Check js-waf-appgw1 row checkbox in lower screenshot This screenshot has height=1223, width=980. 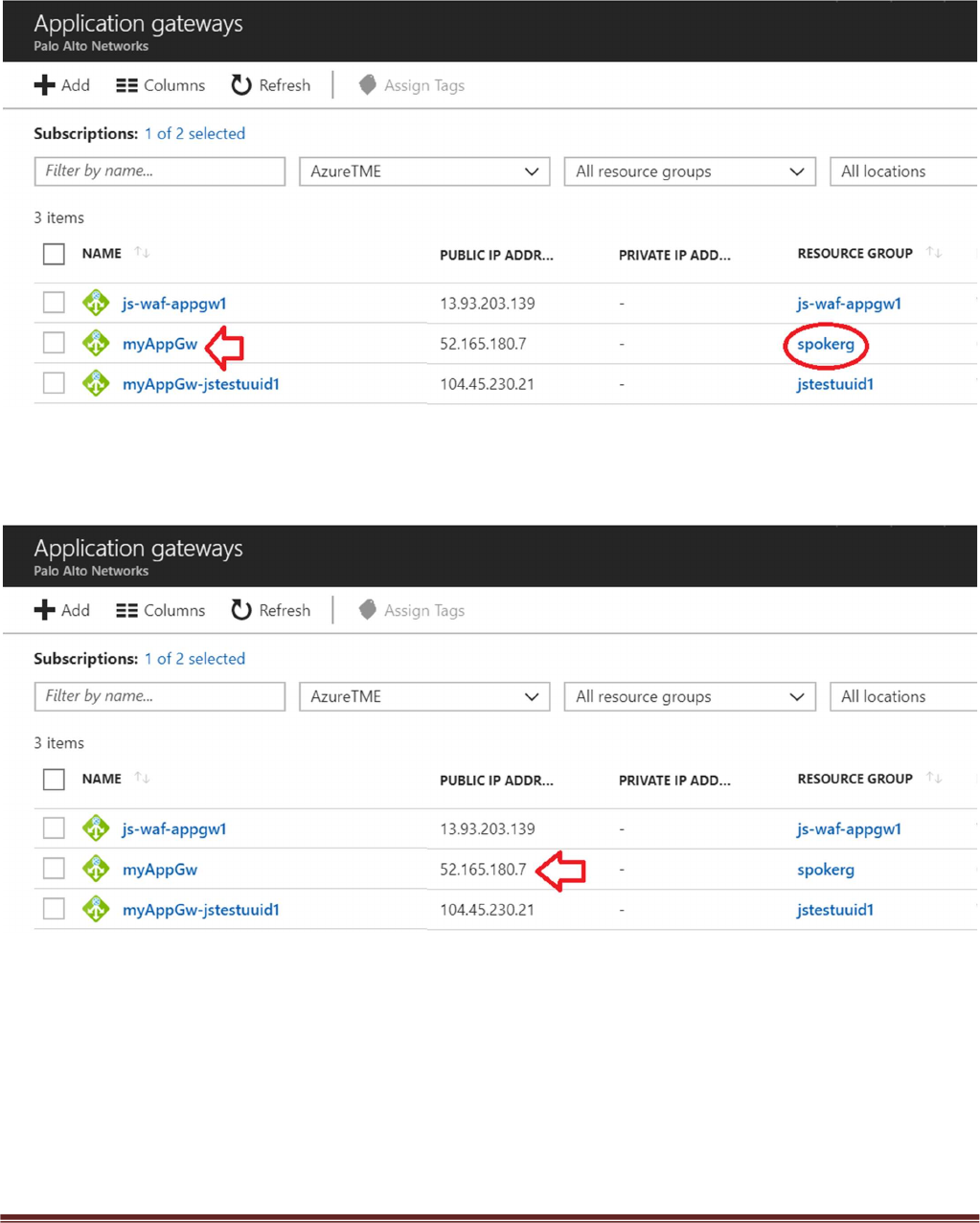(x=54, y=828)
